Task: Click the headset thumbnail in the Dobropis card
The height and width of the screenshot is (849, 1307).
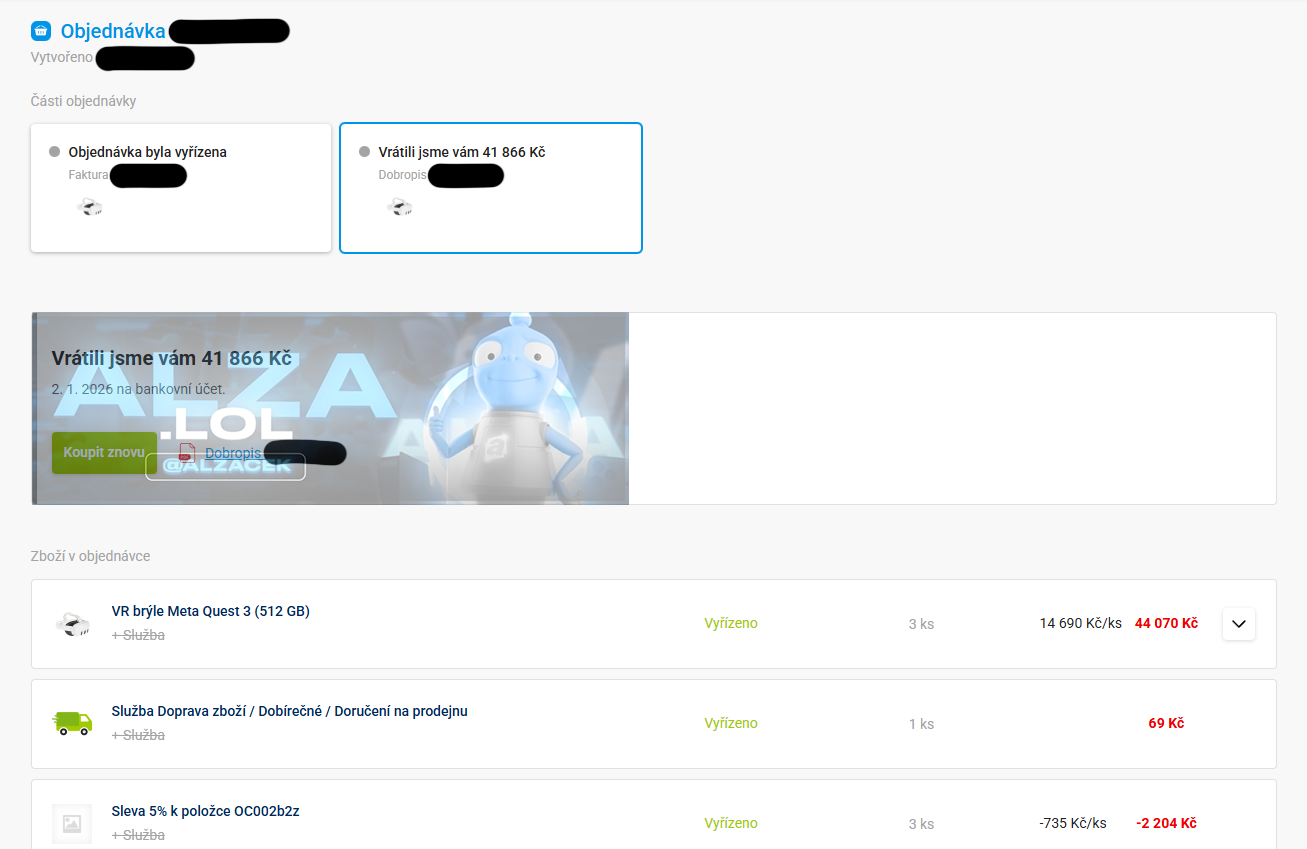Action: 400,207
